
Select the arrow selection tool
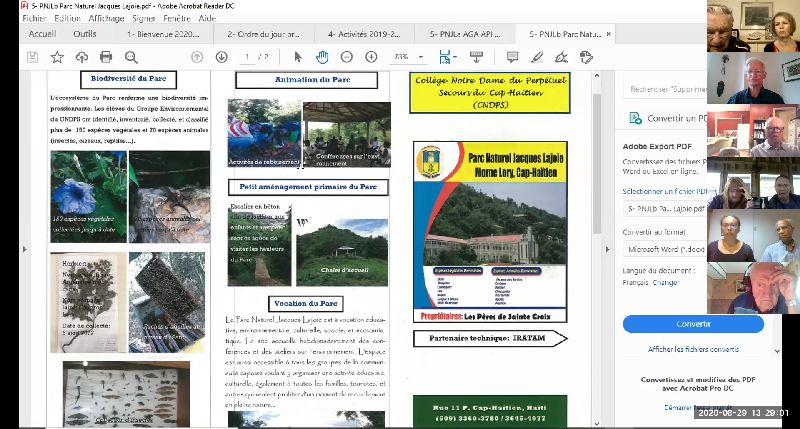pos(298,57)
